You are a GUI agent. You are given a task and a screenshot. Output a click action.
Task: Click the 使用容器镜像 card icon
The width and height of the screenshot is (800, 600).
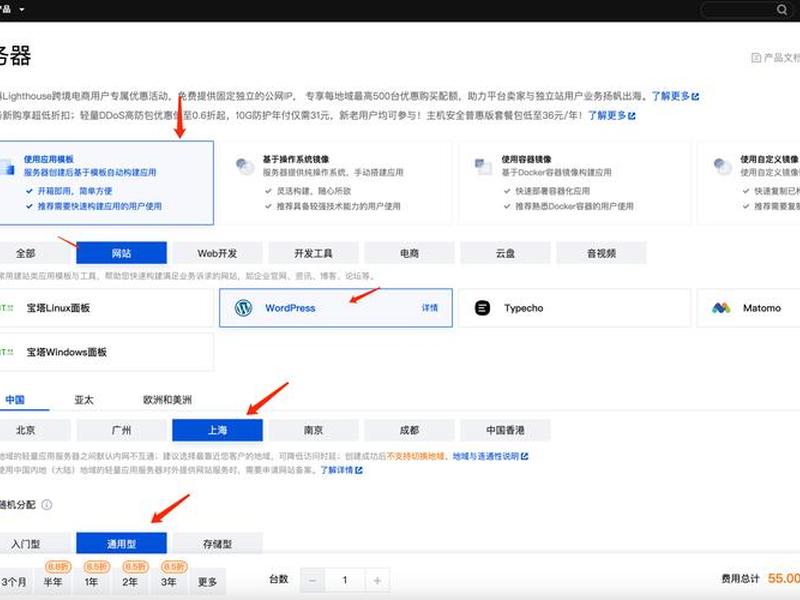[483, 166]
